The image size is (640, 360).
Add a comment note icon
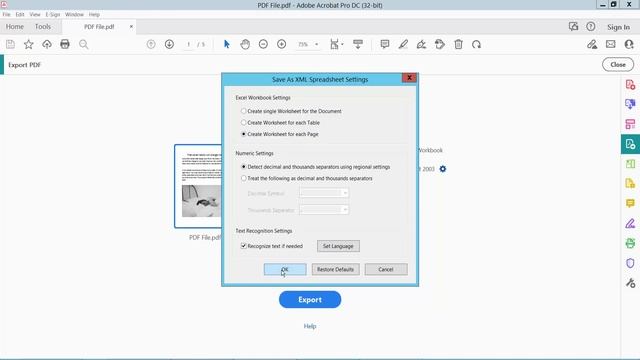[384, 44]
